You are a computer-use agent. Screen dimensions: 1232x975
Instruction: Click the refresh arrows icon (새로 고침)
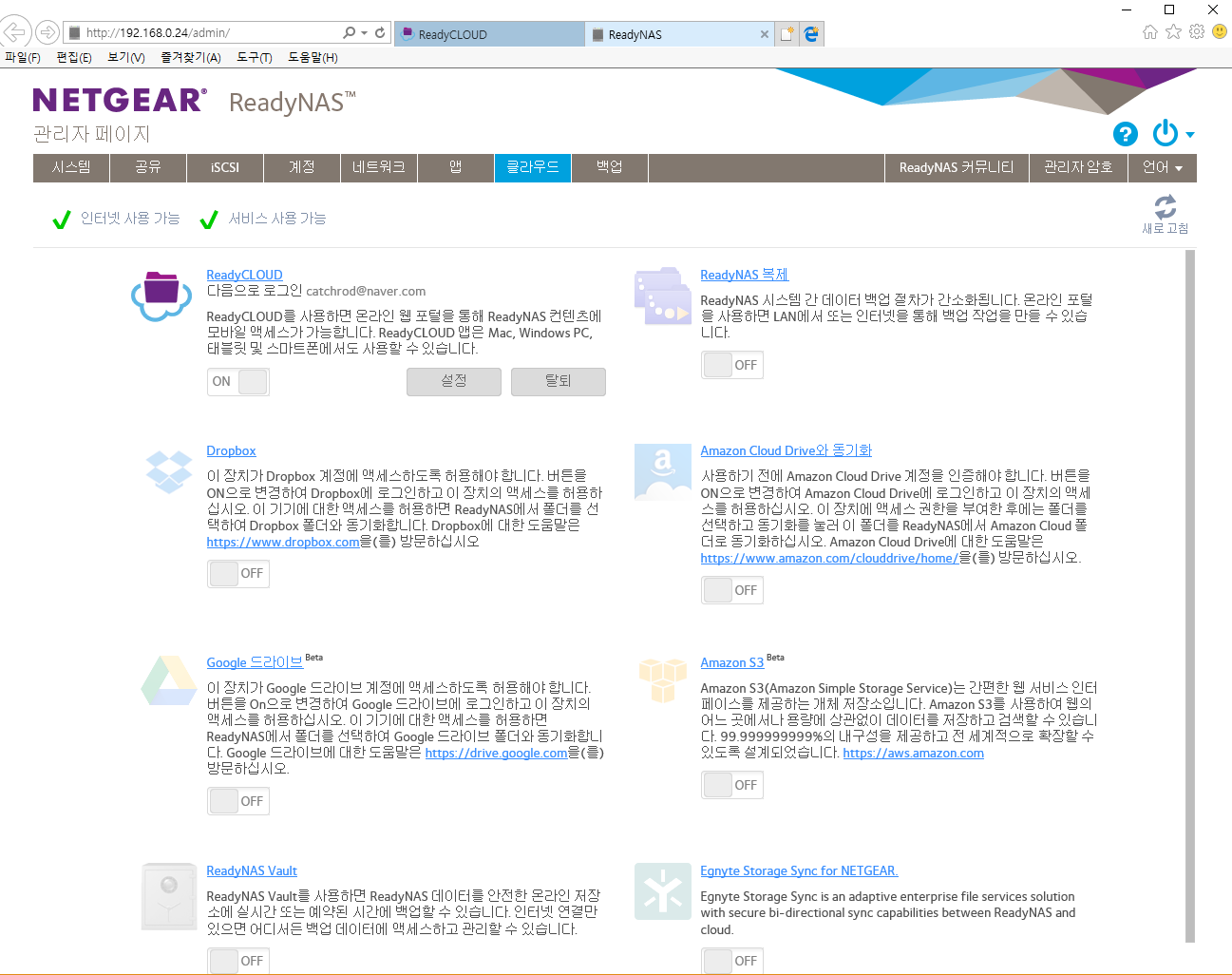(x=1166, y=206)
